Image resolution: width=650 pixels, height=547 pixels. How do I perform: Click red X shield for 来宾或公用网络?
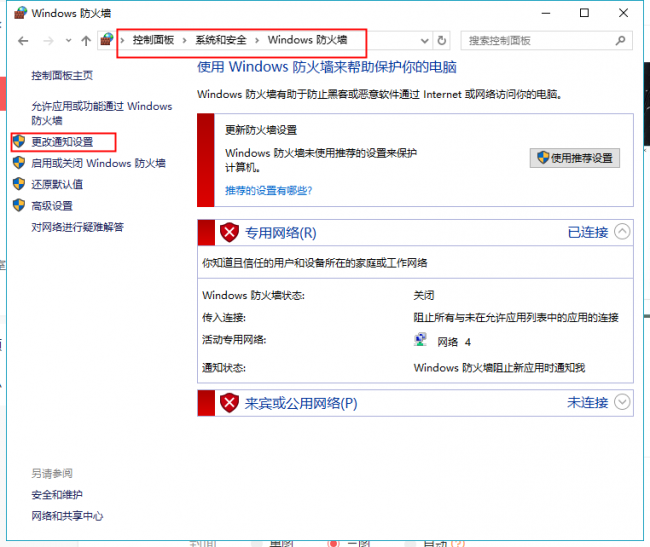pyautogui.click(x=229, y=403)
